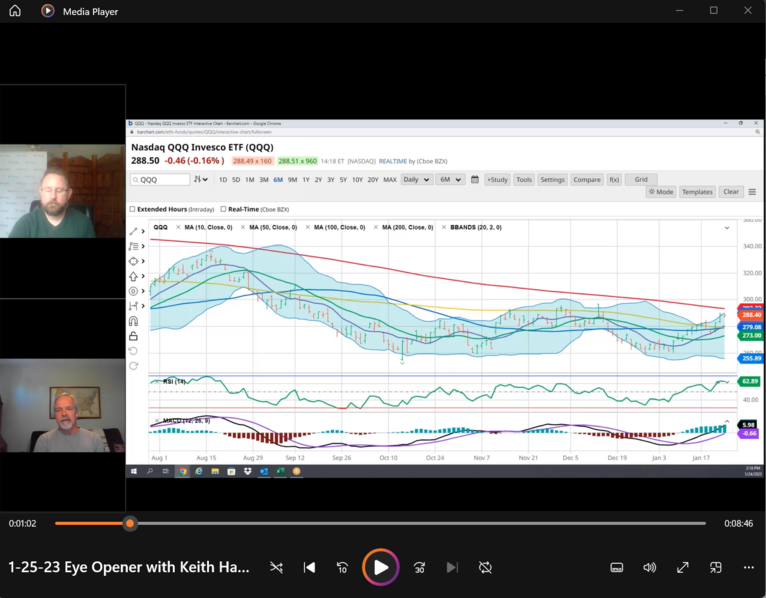This screenshot has height=598, width=766.
Task: Jump to previous track
Action: (x=309, y=567)
